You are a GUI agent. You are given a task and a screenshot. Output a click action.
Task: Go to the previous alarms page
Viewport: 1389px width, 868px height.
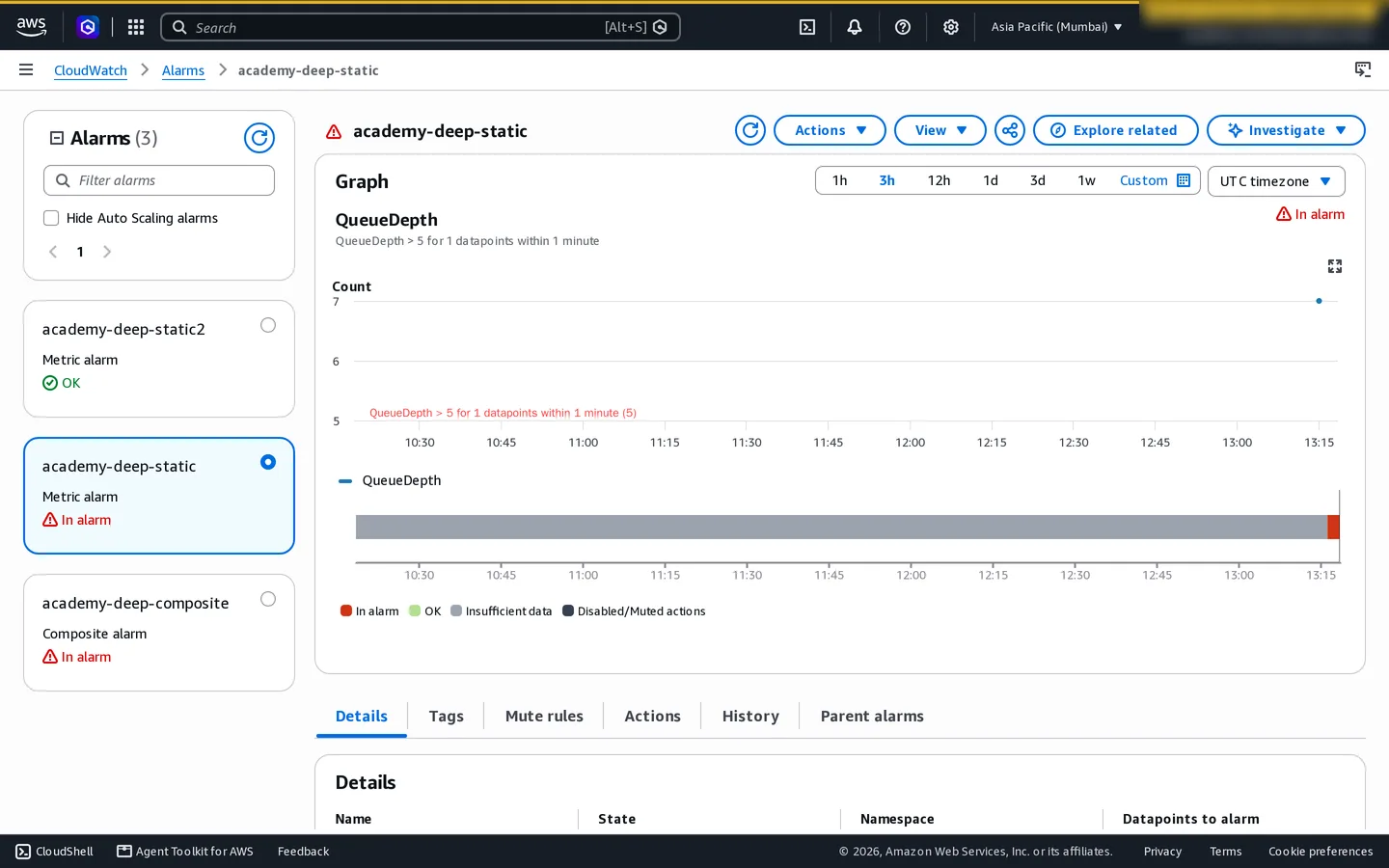coord(53,252)
